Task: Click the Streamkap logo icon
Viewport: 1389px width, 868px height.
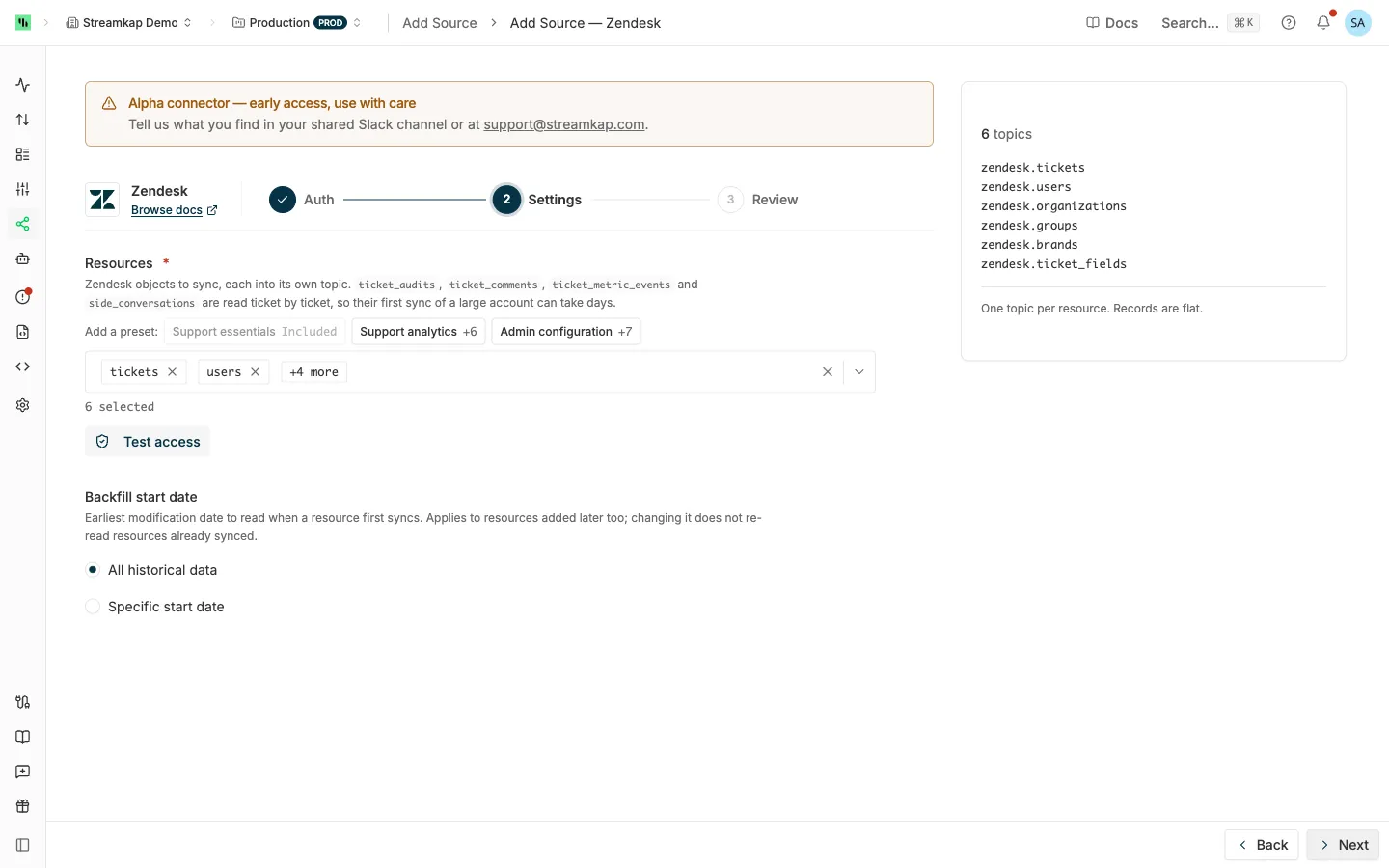Action: coord(23,23)
